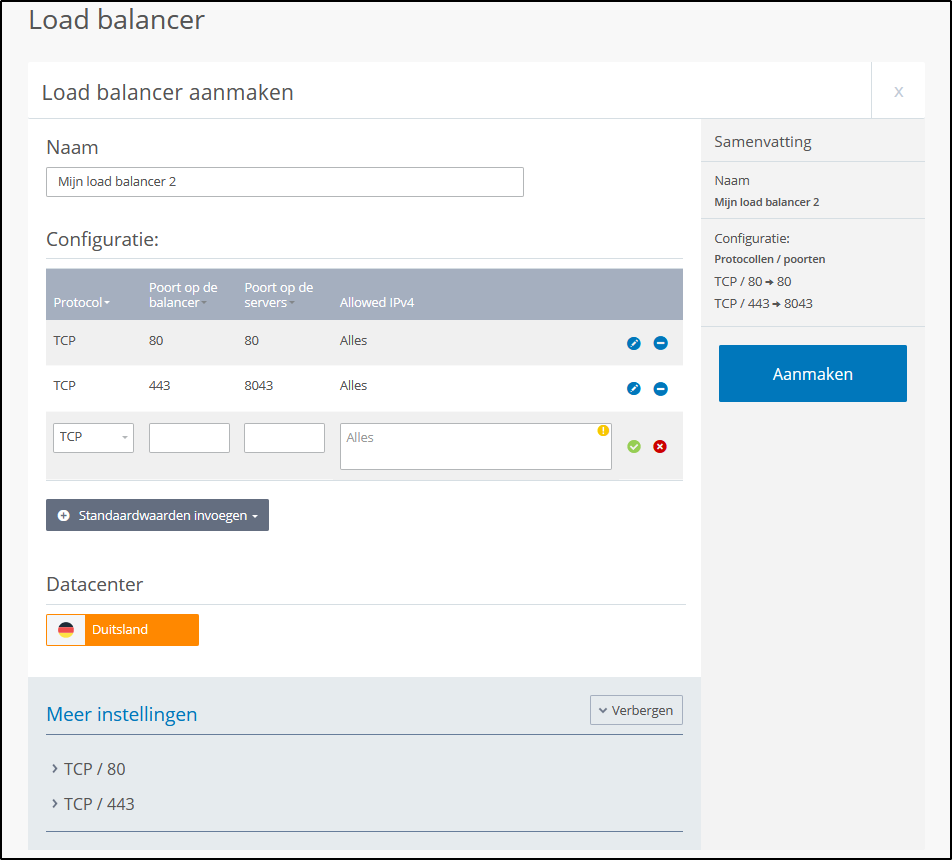Click yellow warning icon in Allowed IPv4 field

[603, 431]
